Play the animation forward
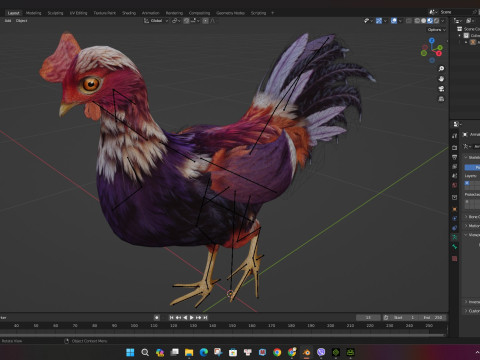This screenshot has height=360, width=480. pos(192,317)
